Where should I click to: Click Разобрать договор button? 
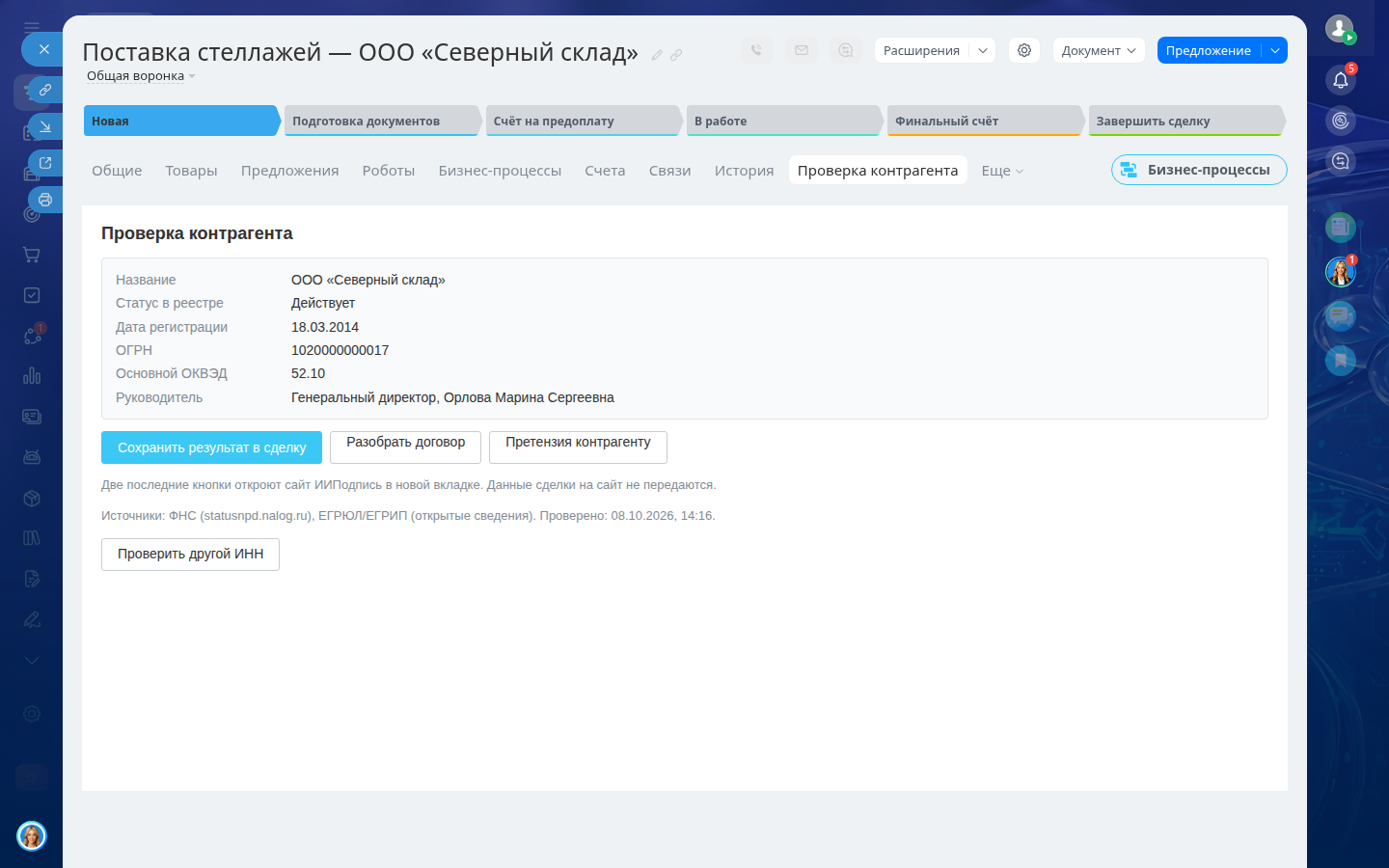pyautogui.click(x=405, y=448)
